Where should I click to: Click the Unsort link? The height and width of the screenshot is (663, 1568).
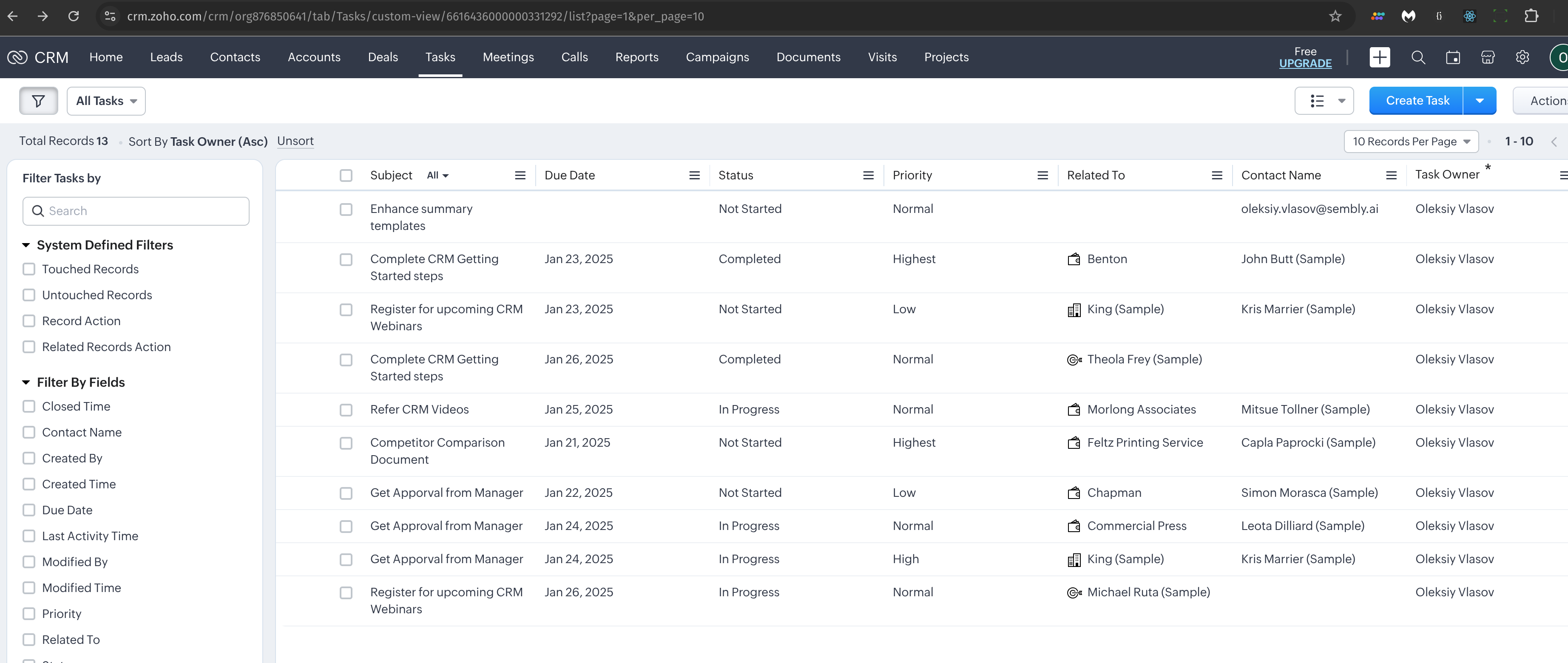click(x=295, y=141)
